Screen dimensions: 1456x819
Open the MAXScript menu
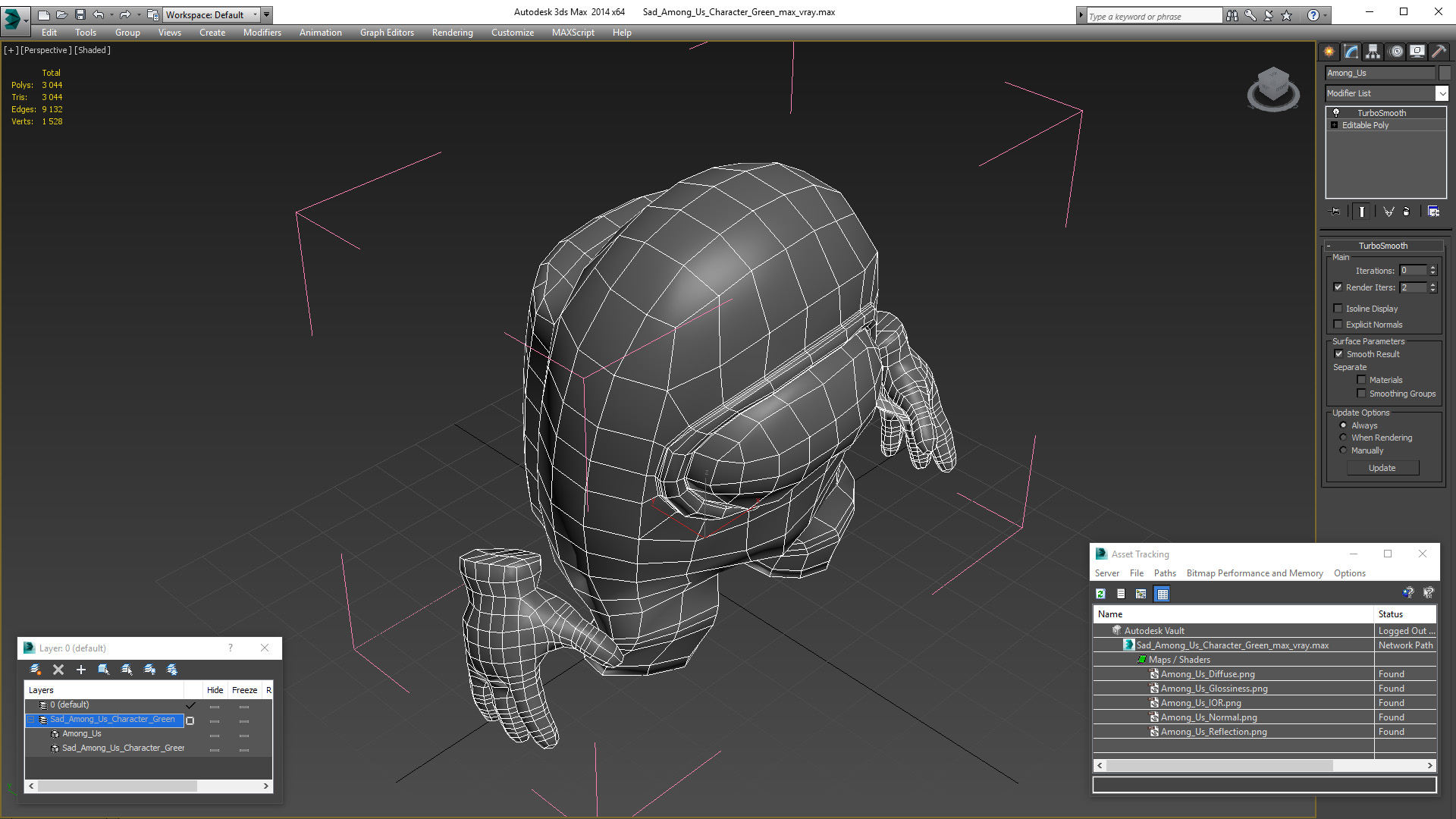(573, 33)
